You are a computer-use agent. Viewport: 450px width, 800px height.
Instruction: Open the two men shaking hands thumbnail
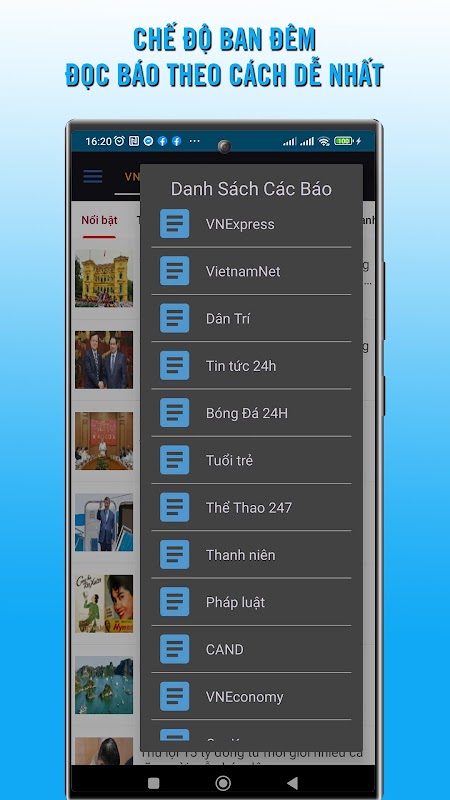[x=104, y=360]
